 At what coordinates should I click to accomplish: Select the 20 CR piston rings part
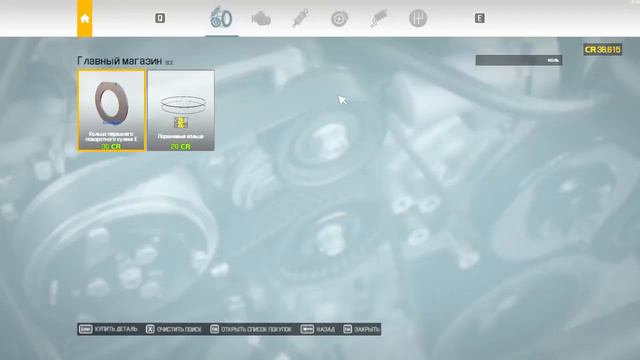(x=181, y=110)
